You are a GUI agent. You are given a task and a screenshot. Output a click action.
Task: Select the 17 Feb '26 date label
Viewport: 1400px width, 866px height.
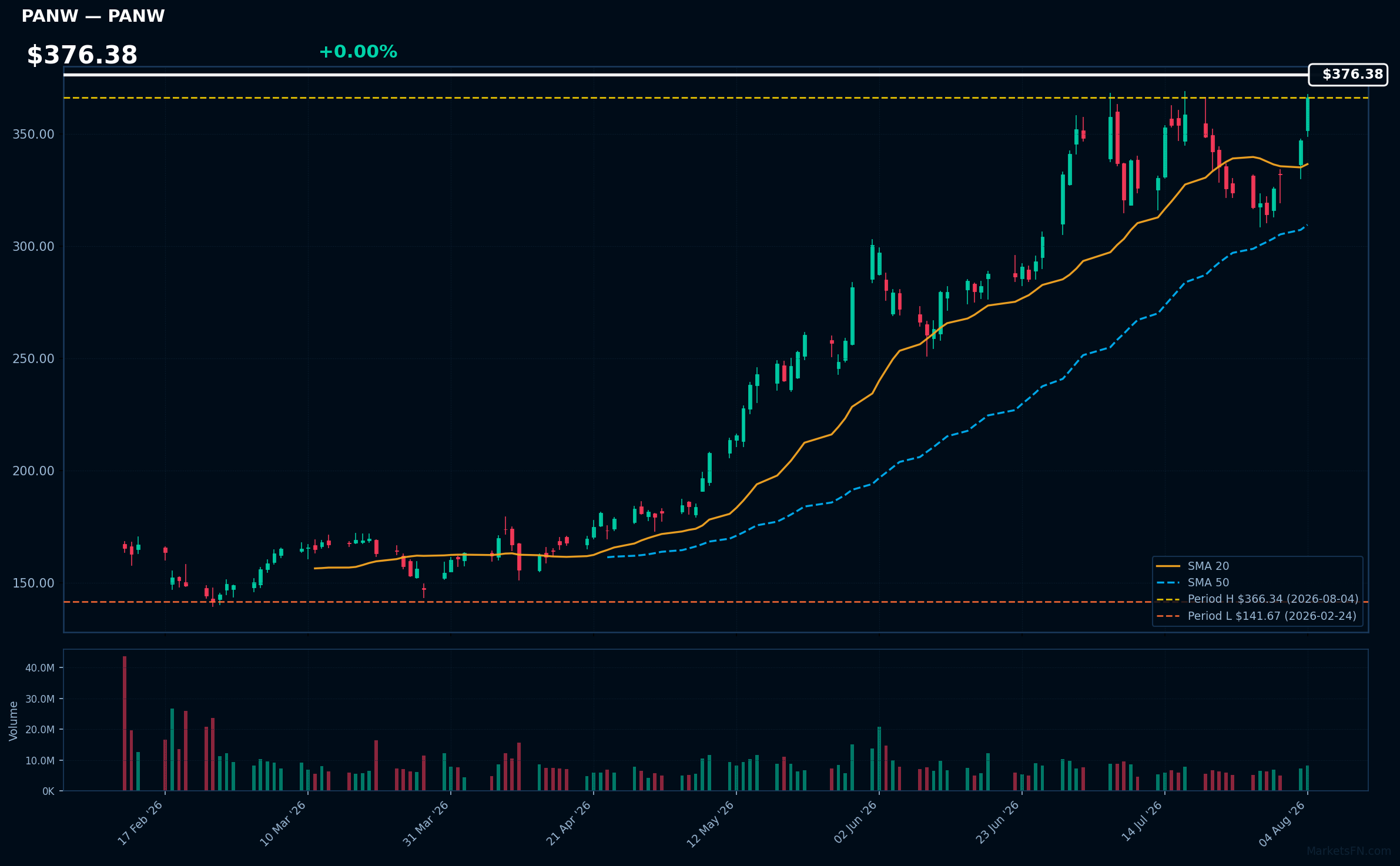141,823
